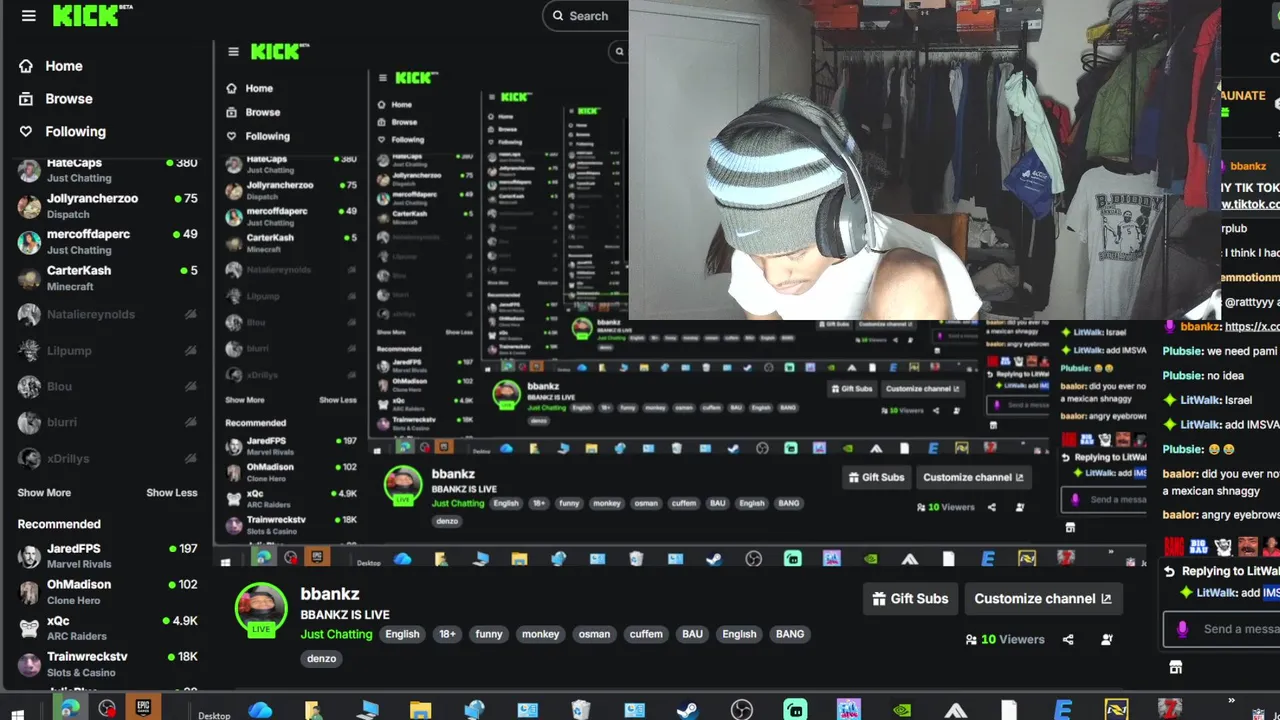Open offline xDrillyys channel in main sidebar
The image size is (1280, 720).
click(x=107, y=459)
